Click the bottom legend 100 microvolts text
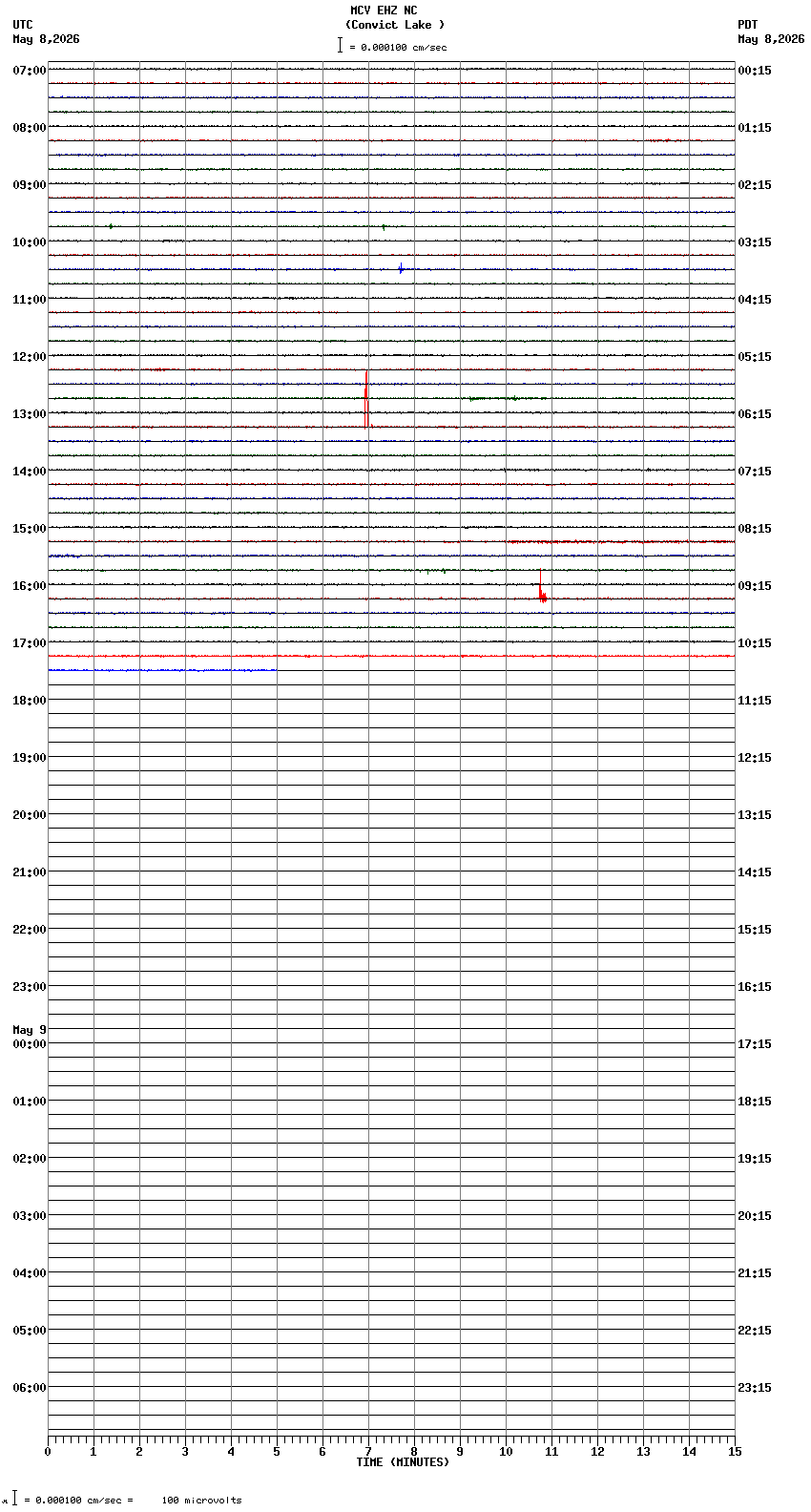Image resolution: width=811 pixels, height=1512 pixels. pos(201,1501)
